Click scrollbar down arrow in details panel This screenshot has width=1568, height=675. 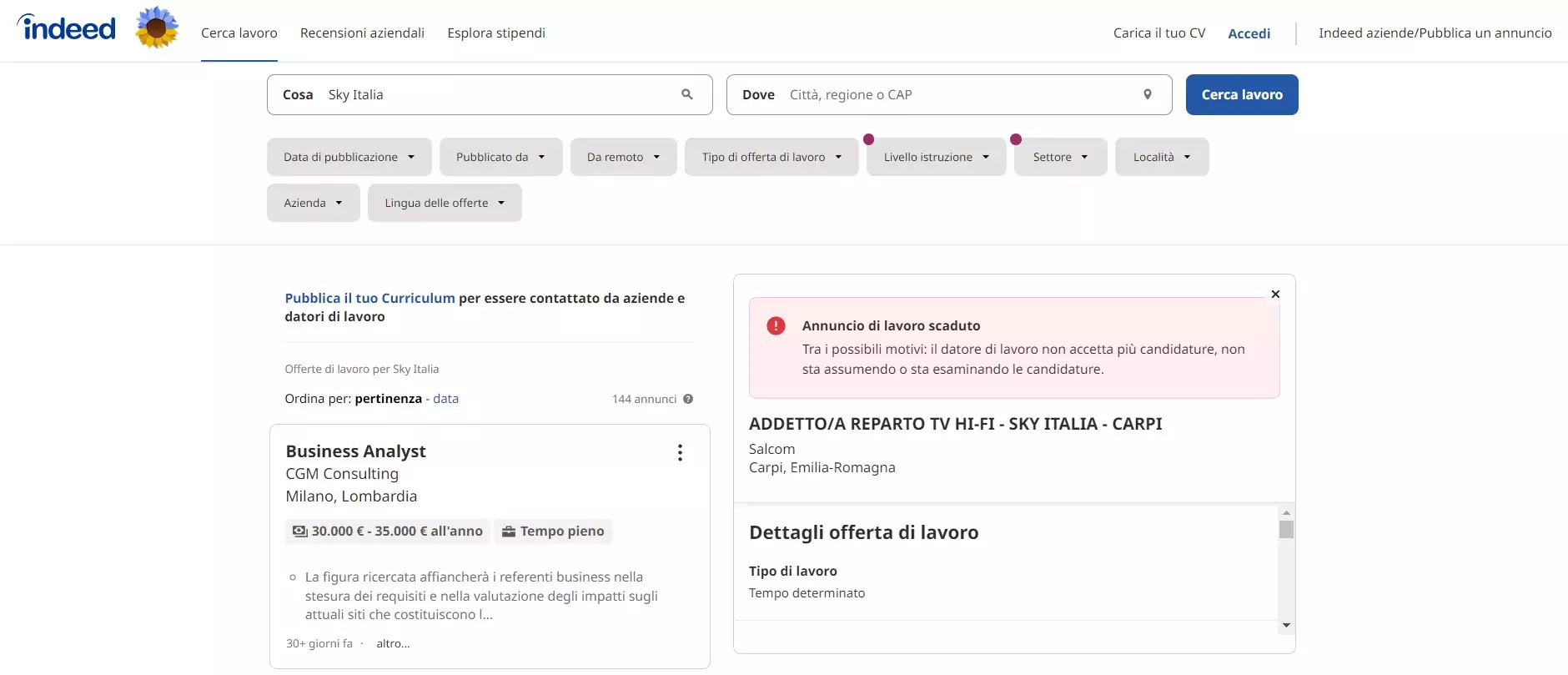click(x=1286, y=625)
